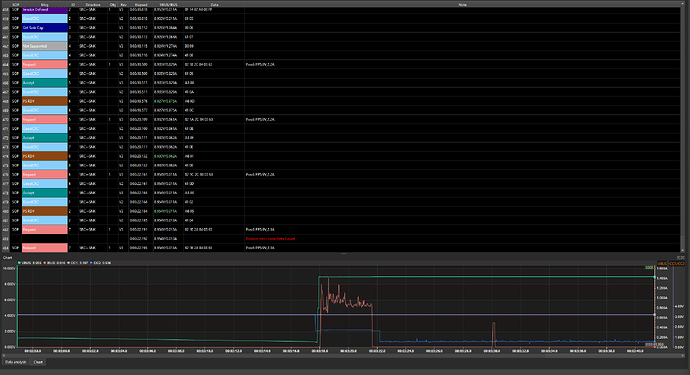This screenshot has height=375, width=690.
Task: Switch to the Data analysis tab
Action: click(x=15, y=362)
